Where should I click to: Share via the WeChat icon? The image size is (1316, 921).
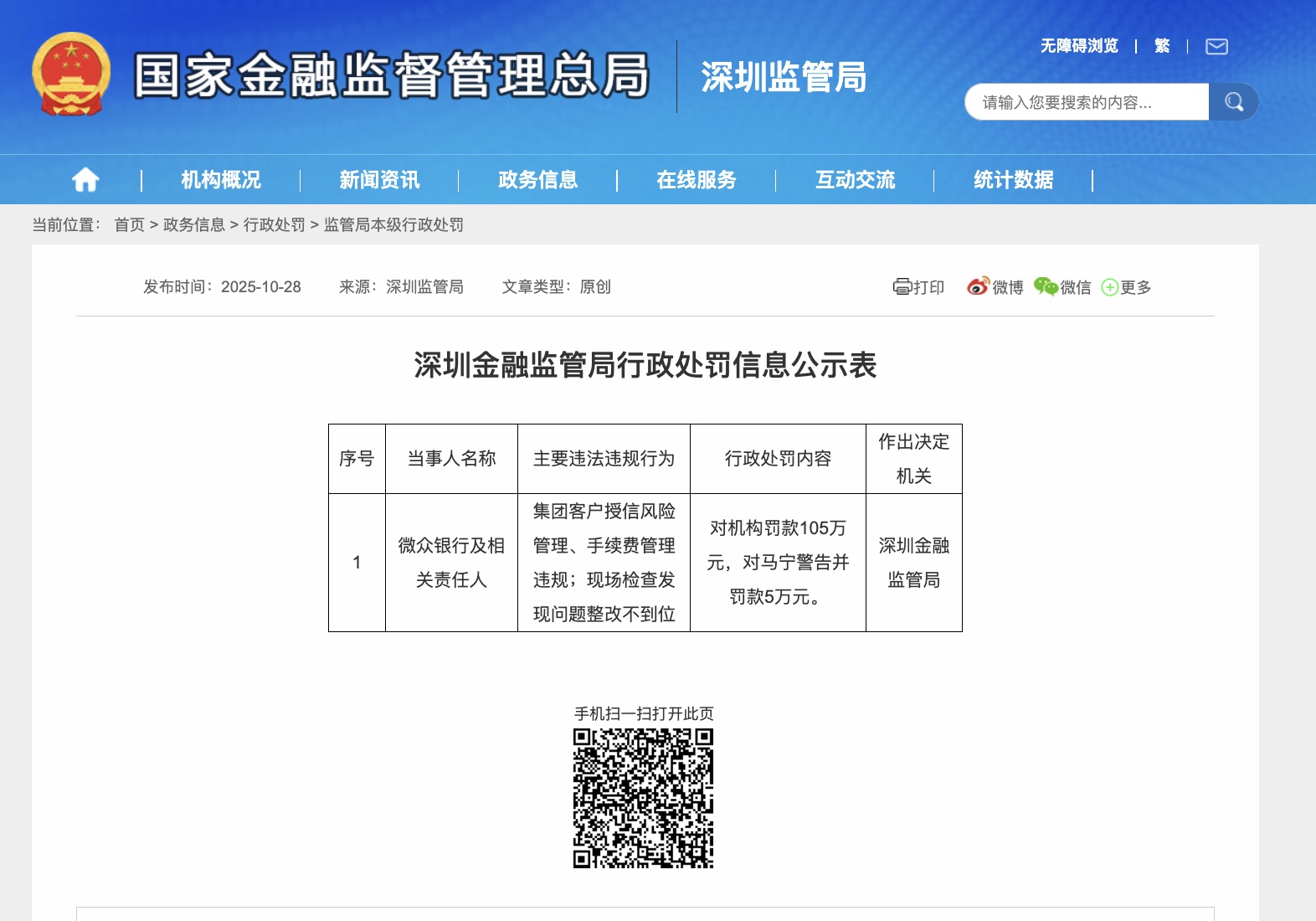[1046, 286]
